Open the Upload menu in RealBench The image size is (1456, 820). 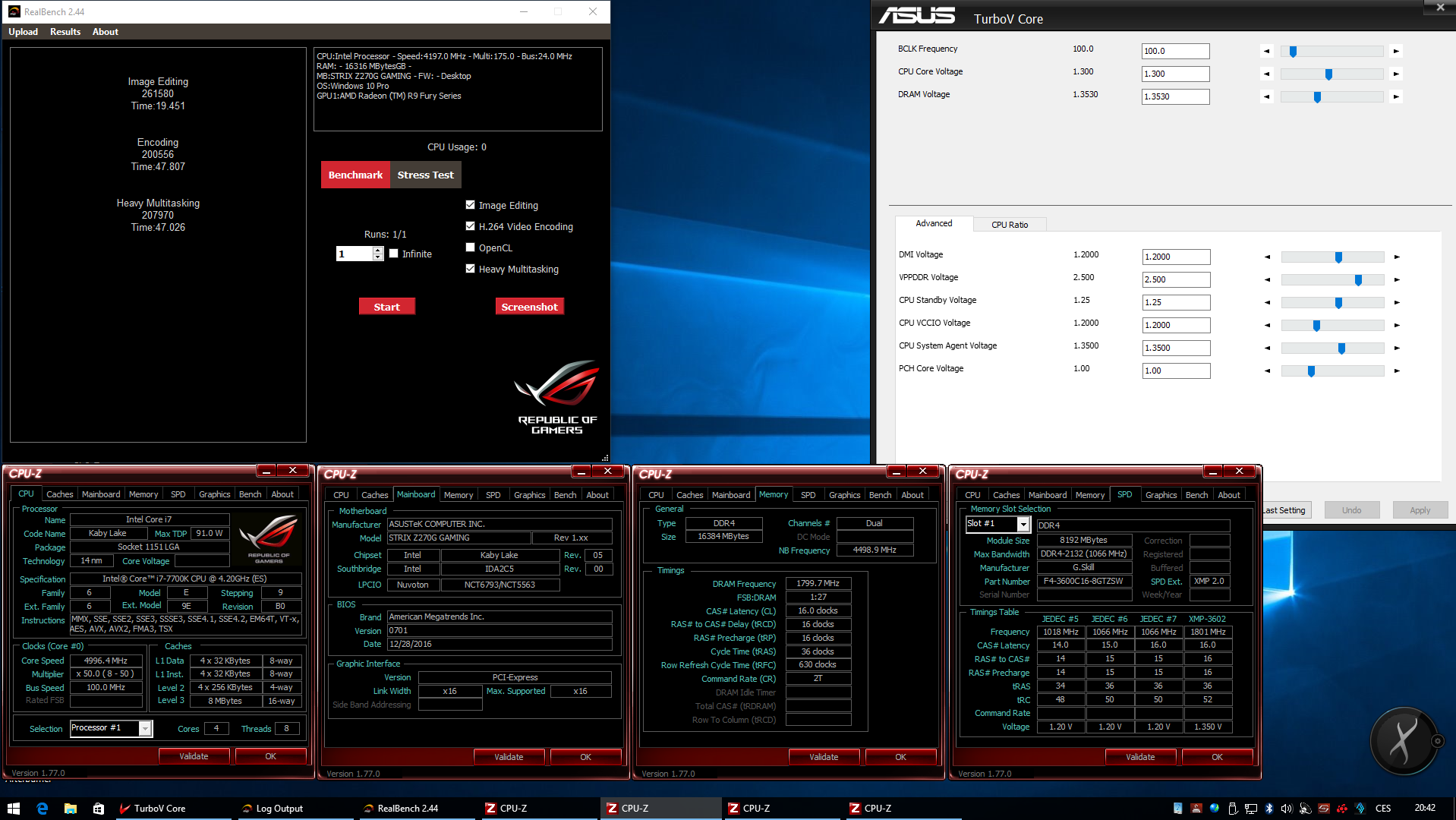(23, 32)
